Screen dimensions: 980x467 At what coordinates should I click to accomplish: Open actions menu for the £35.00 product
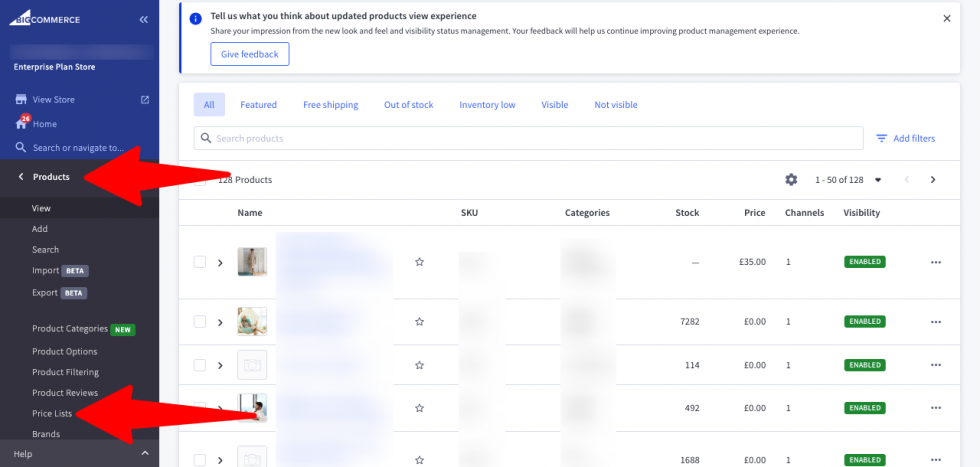click(x=936, y=262)
